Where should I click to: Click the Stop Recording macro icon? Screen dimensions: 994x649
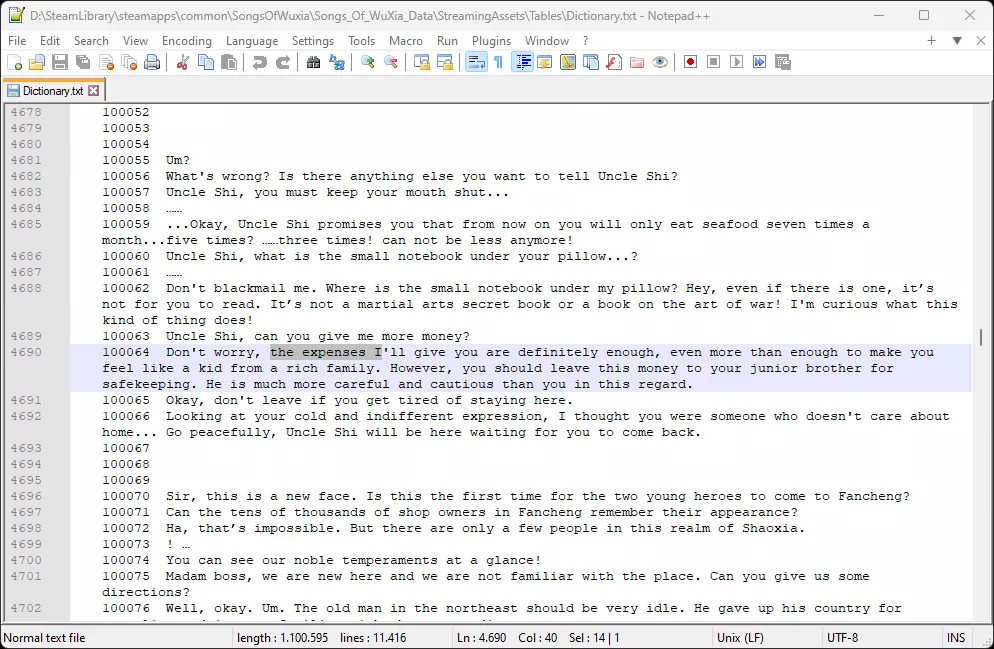pos(713,62)
